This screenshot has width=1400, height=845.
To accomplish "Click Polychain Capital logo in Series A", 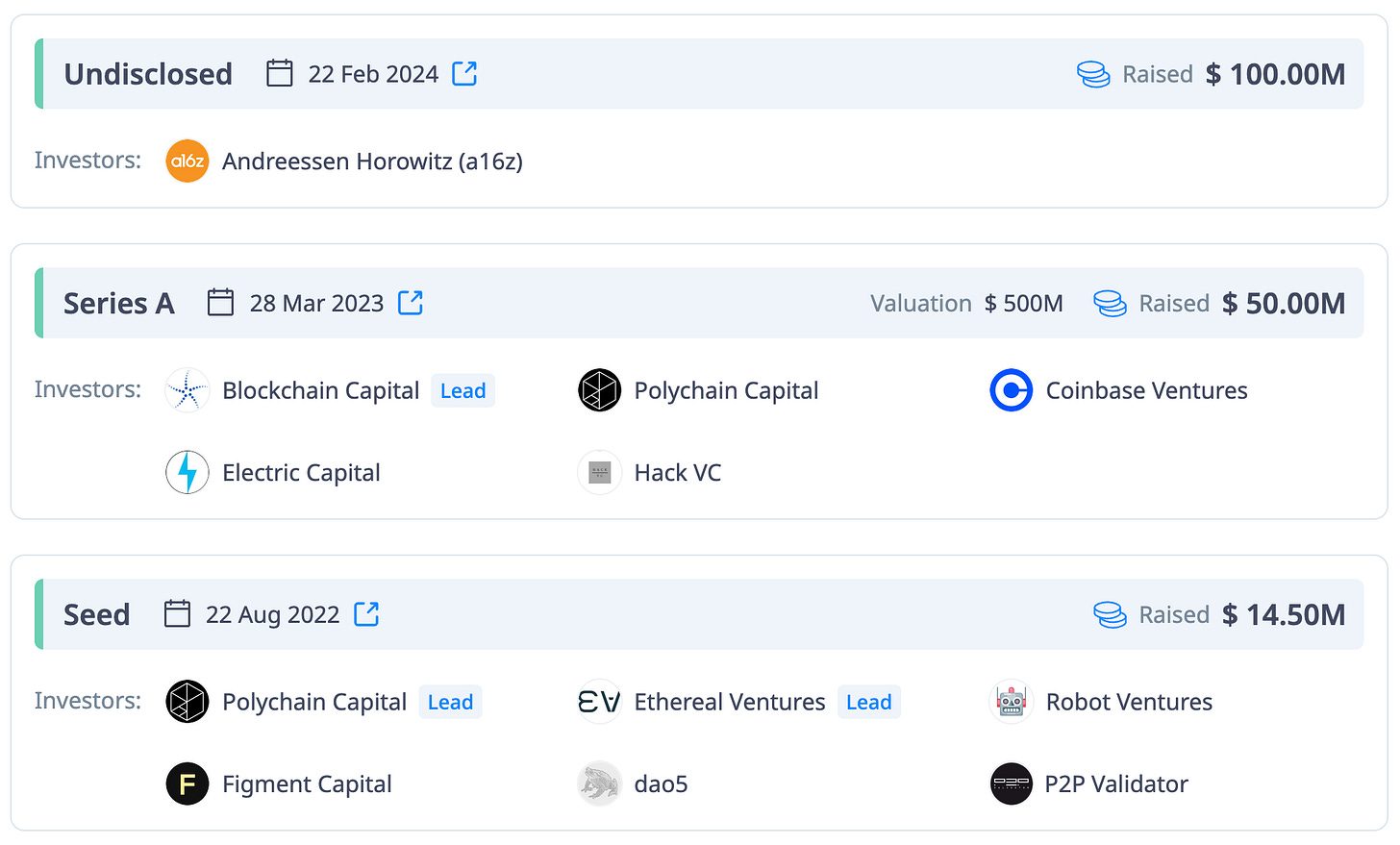I will [599, 390].
